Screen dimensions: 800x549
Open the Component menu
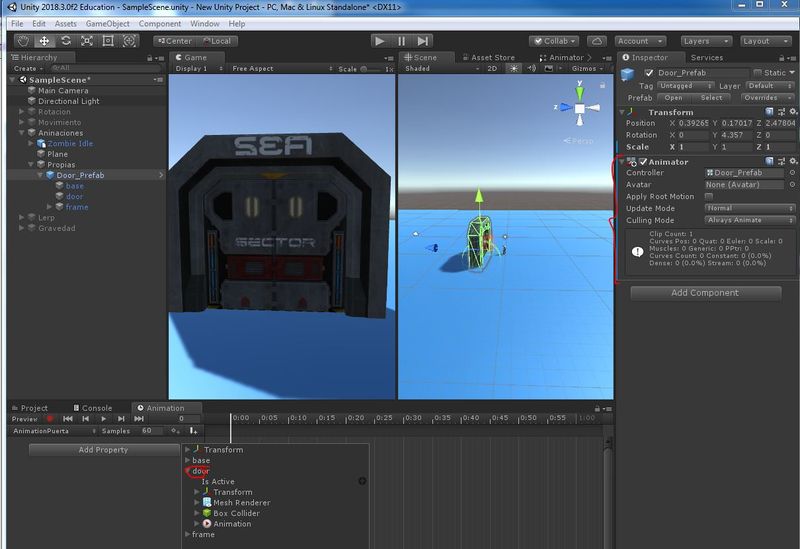click(x=160, y=24)
